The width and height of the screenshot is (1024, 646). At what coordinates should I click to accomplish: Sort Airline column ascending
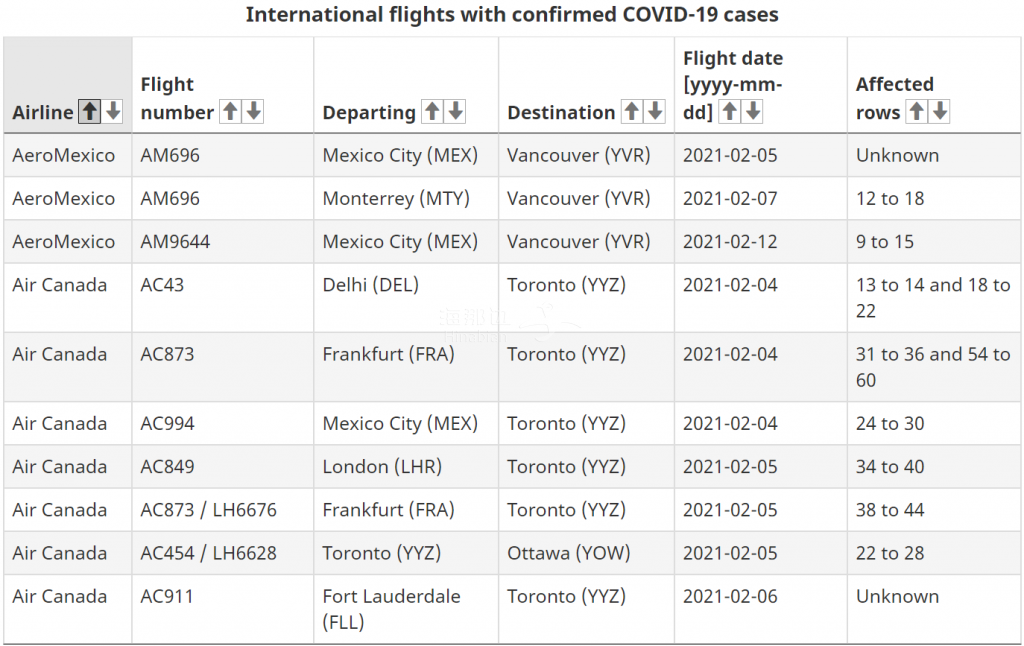[x=89, y=112]
